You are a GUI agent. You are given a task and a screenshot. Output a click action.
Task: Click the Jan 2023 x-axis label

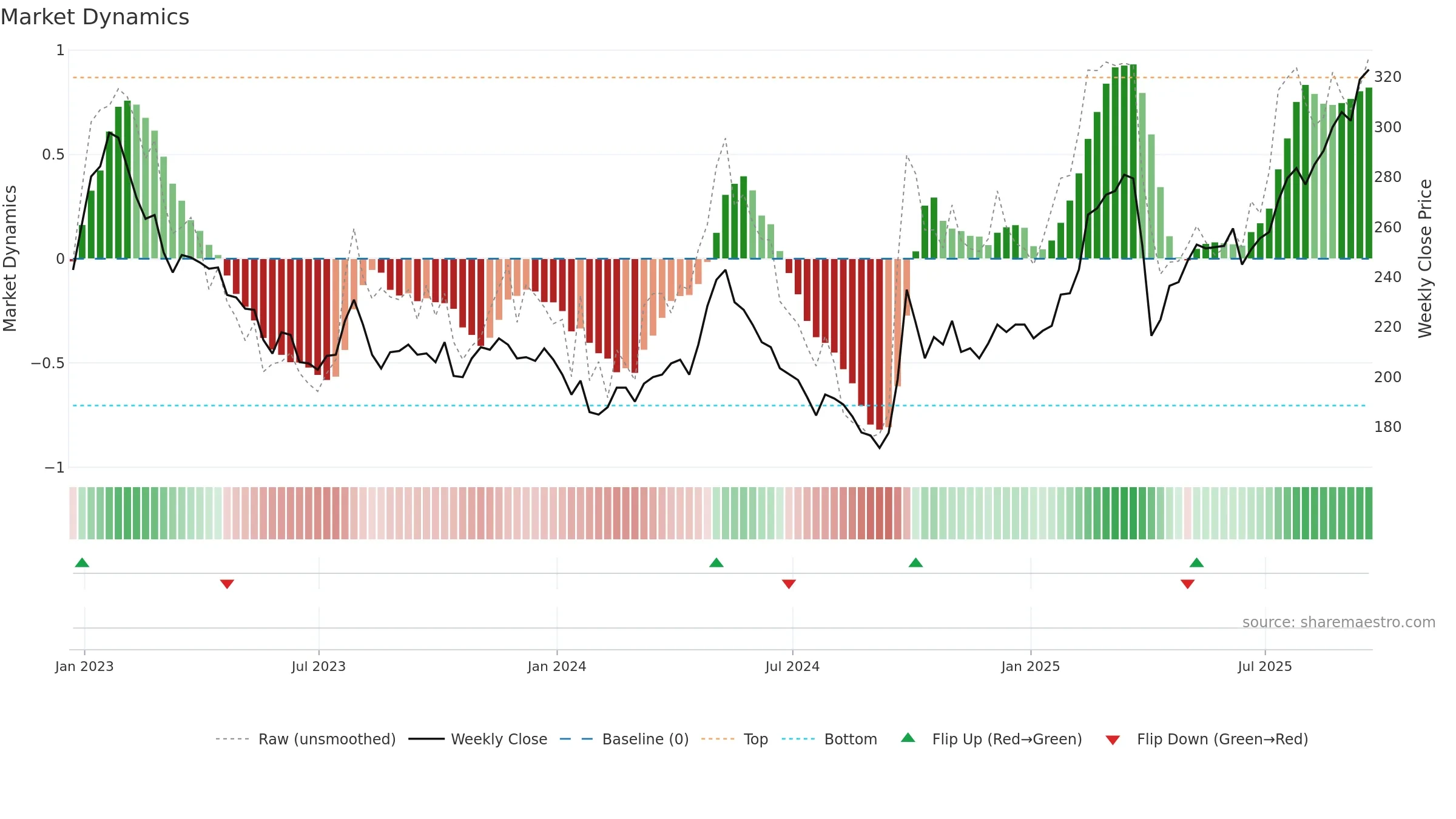click(x=84, y=666)
